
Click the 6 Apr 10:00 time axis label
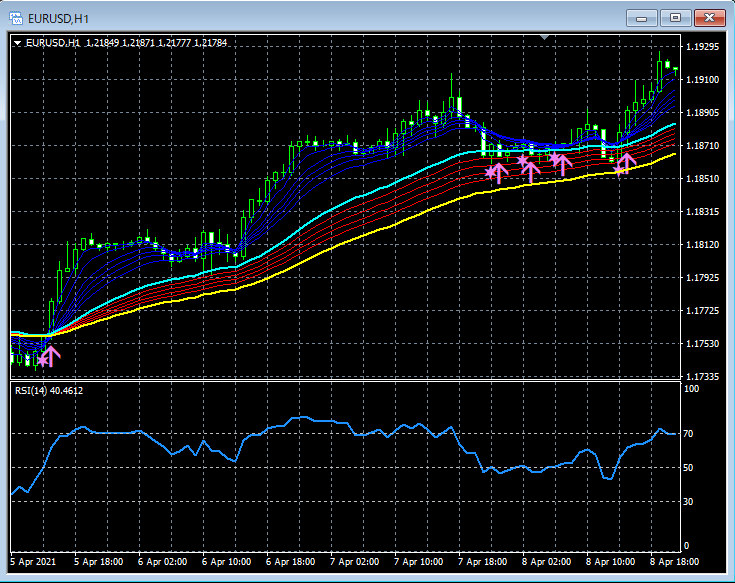point(226,562)
